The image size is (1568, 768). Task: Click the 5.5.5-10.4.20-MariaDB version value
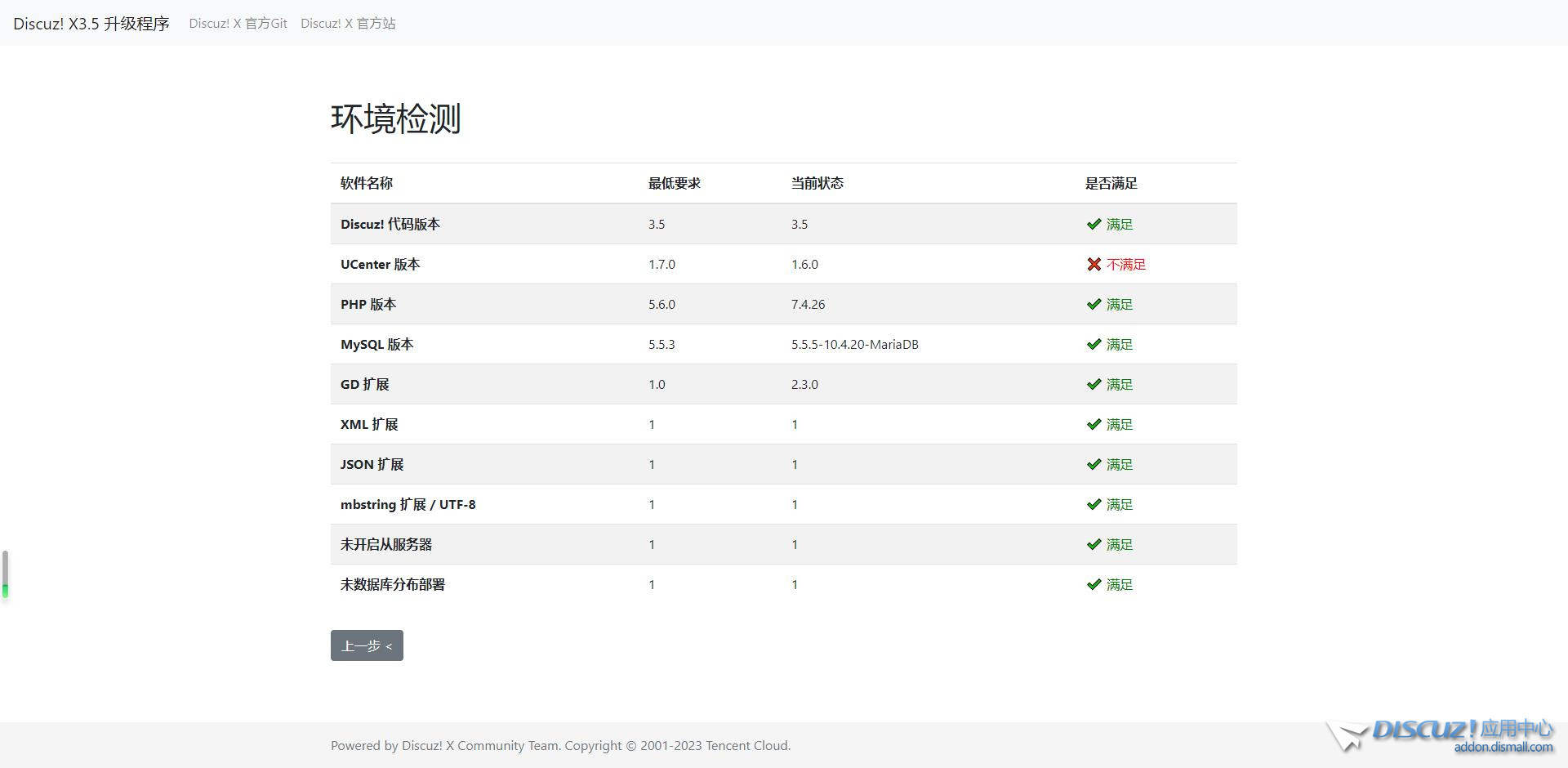click(854, 344)
